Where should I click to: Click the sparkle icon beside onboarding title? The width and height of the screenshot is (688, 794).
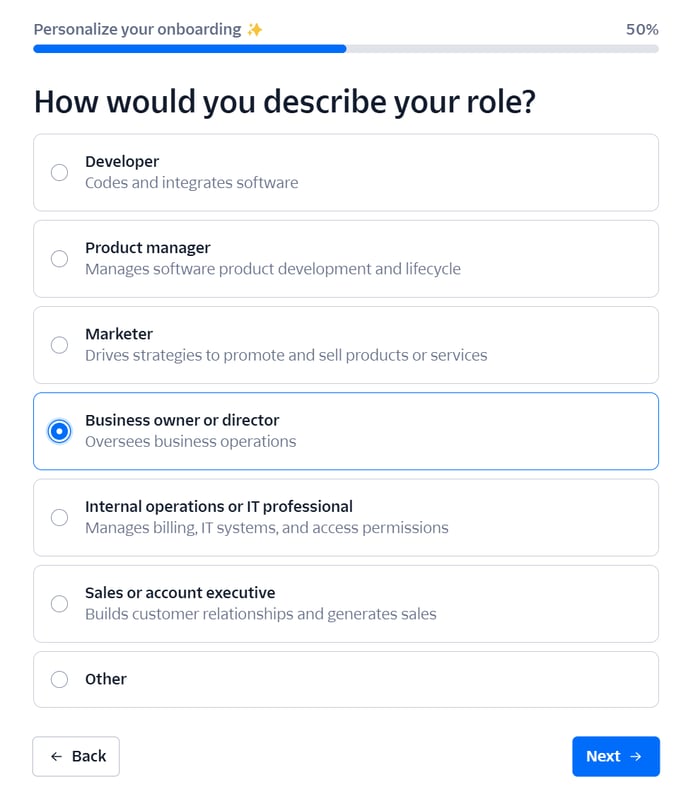tap(255, 30)
